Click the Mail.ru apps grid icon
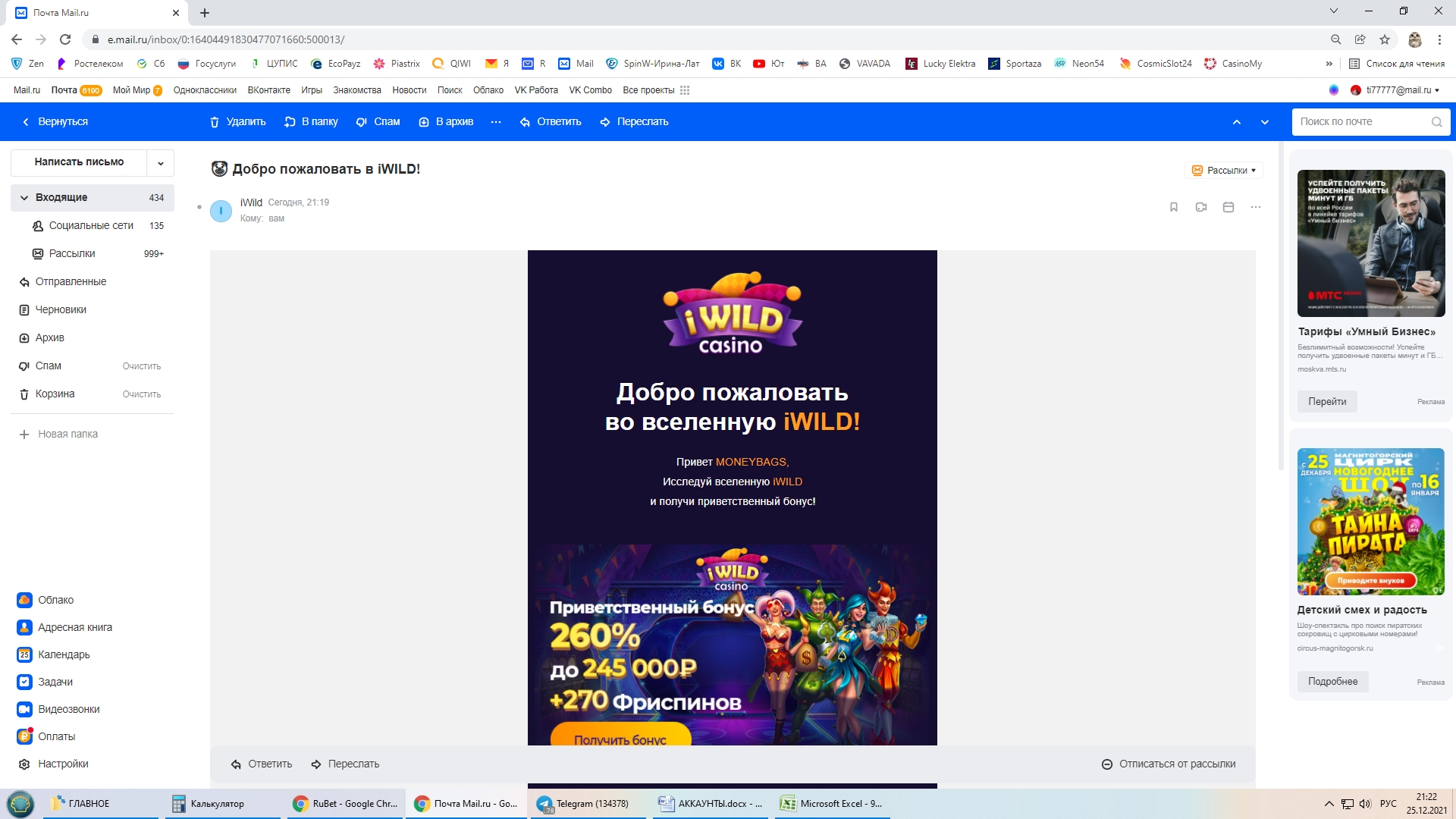The width and height of the screenshot is (1456, 819). click(x=685, y=90)
